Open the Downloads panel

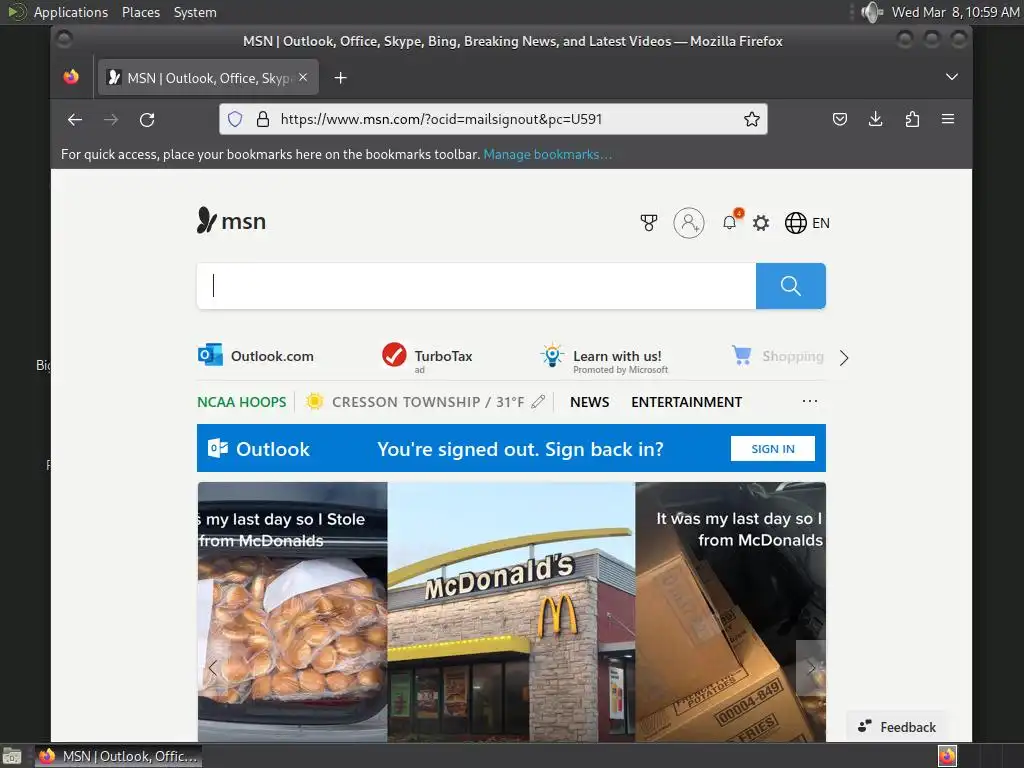[x=876, y=119]
